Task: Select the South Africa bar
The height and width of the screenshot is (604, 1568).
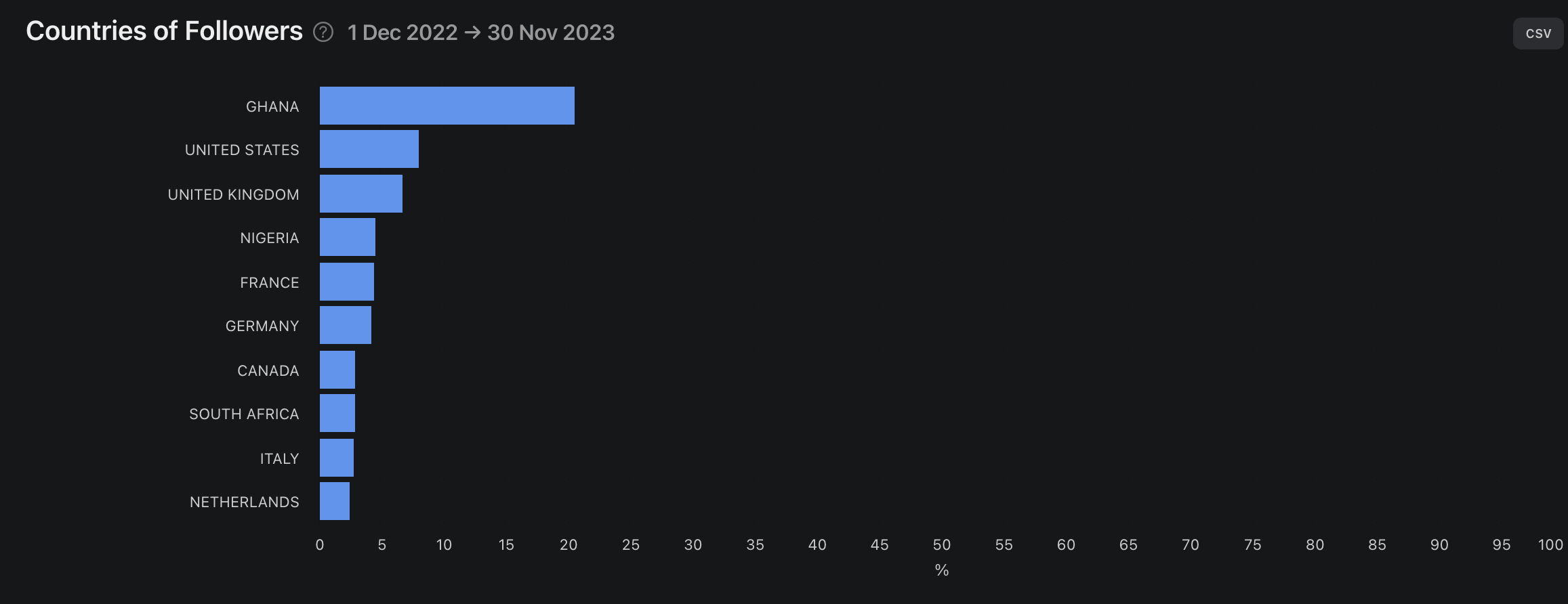Action: pyautogui.click(x=337, y=413)
